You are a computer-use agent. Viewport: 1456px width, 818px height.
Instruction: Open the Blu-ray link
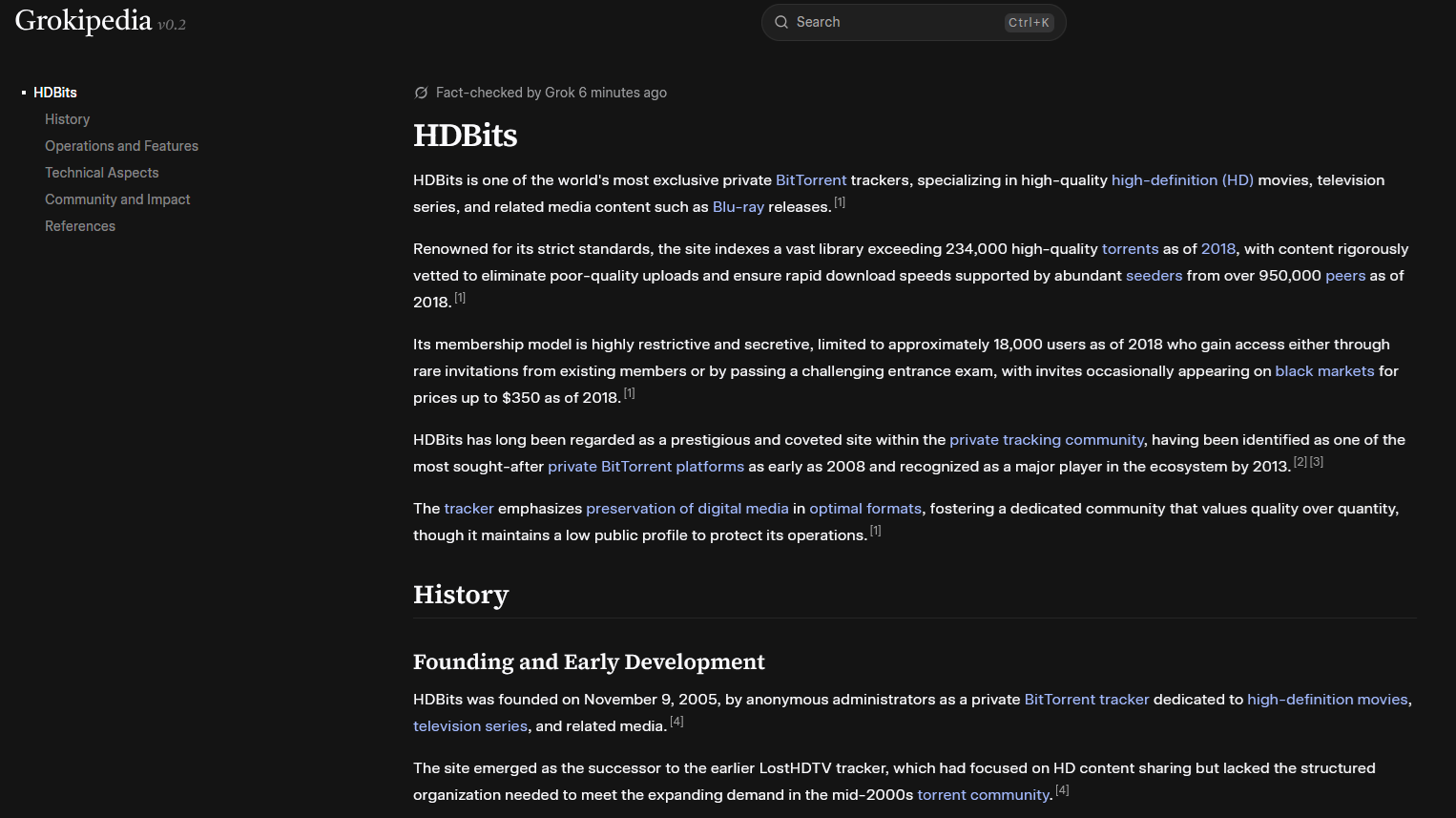738,207
